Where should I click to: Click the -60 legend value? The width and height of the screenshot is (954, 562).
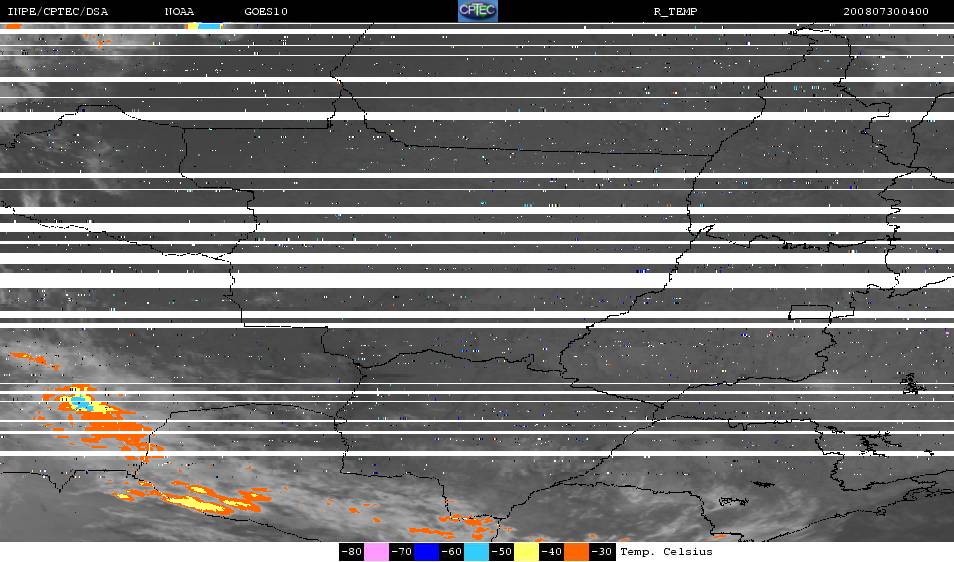tap(452, 552)
